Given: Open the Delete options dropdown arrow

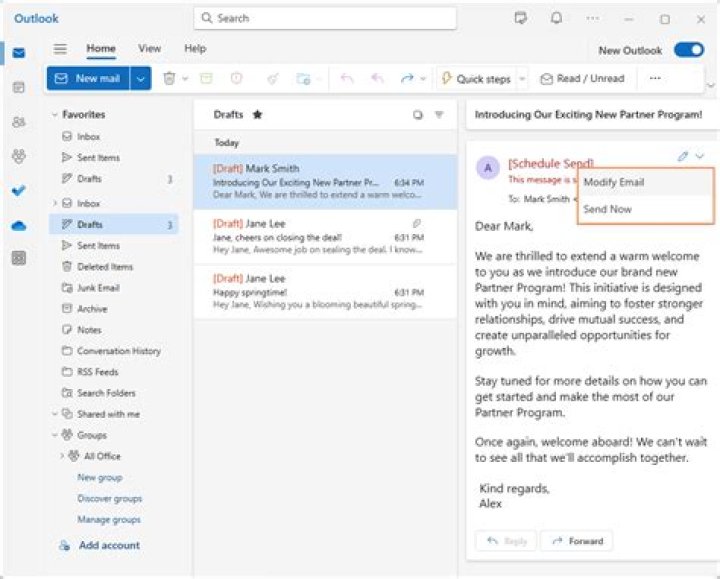Looking at the screenshot, I should [185, 79].
